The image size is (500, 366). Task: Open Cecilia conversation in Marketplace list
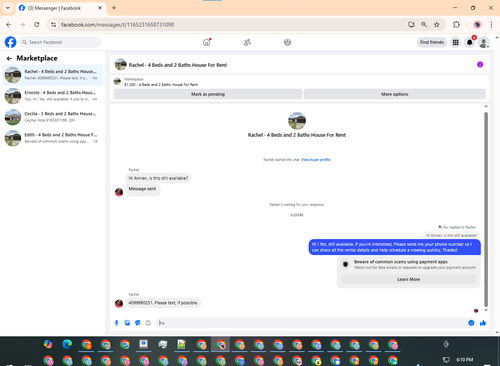[53, 117]
